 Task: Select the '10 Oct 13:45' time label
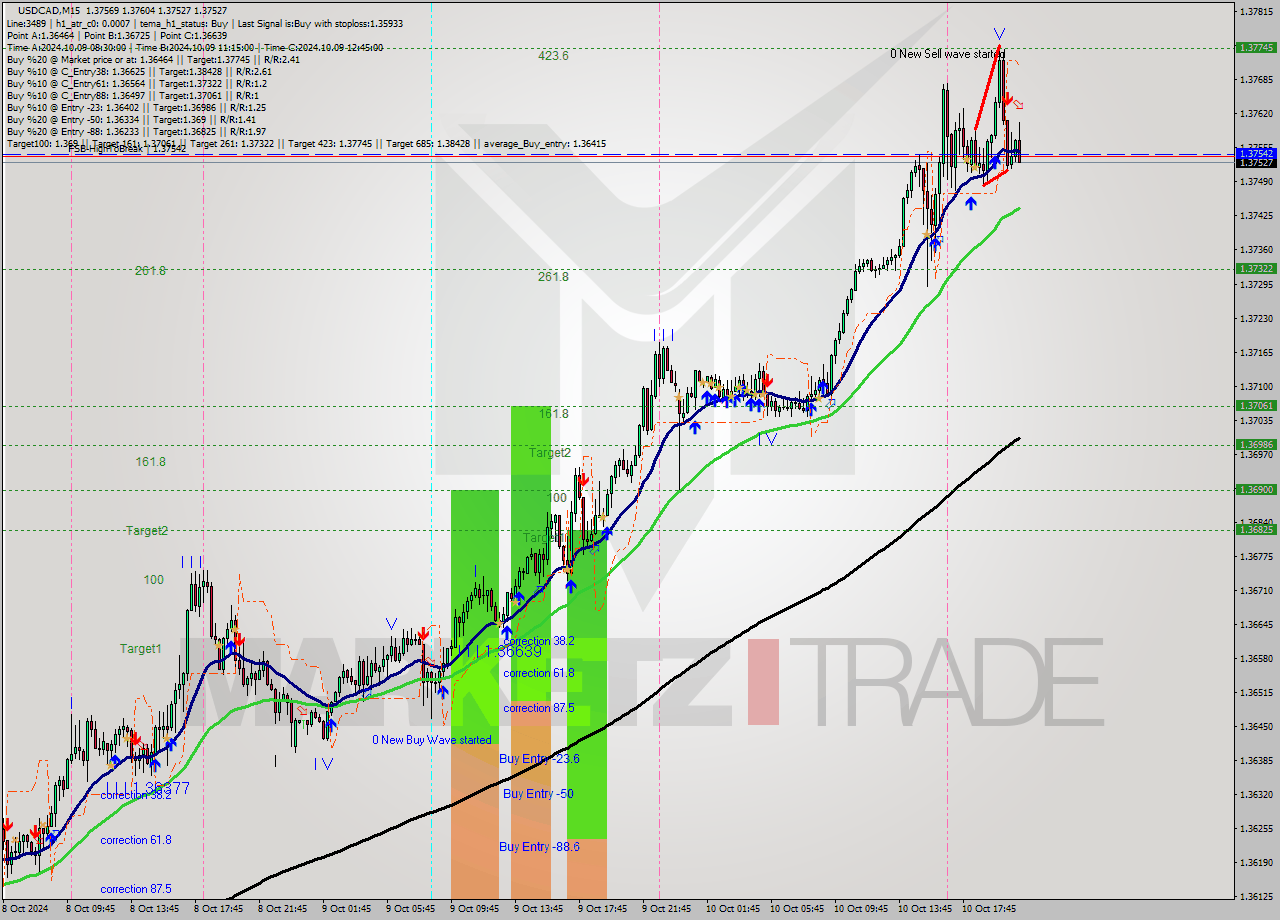tap(925, 909)
